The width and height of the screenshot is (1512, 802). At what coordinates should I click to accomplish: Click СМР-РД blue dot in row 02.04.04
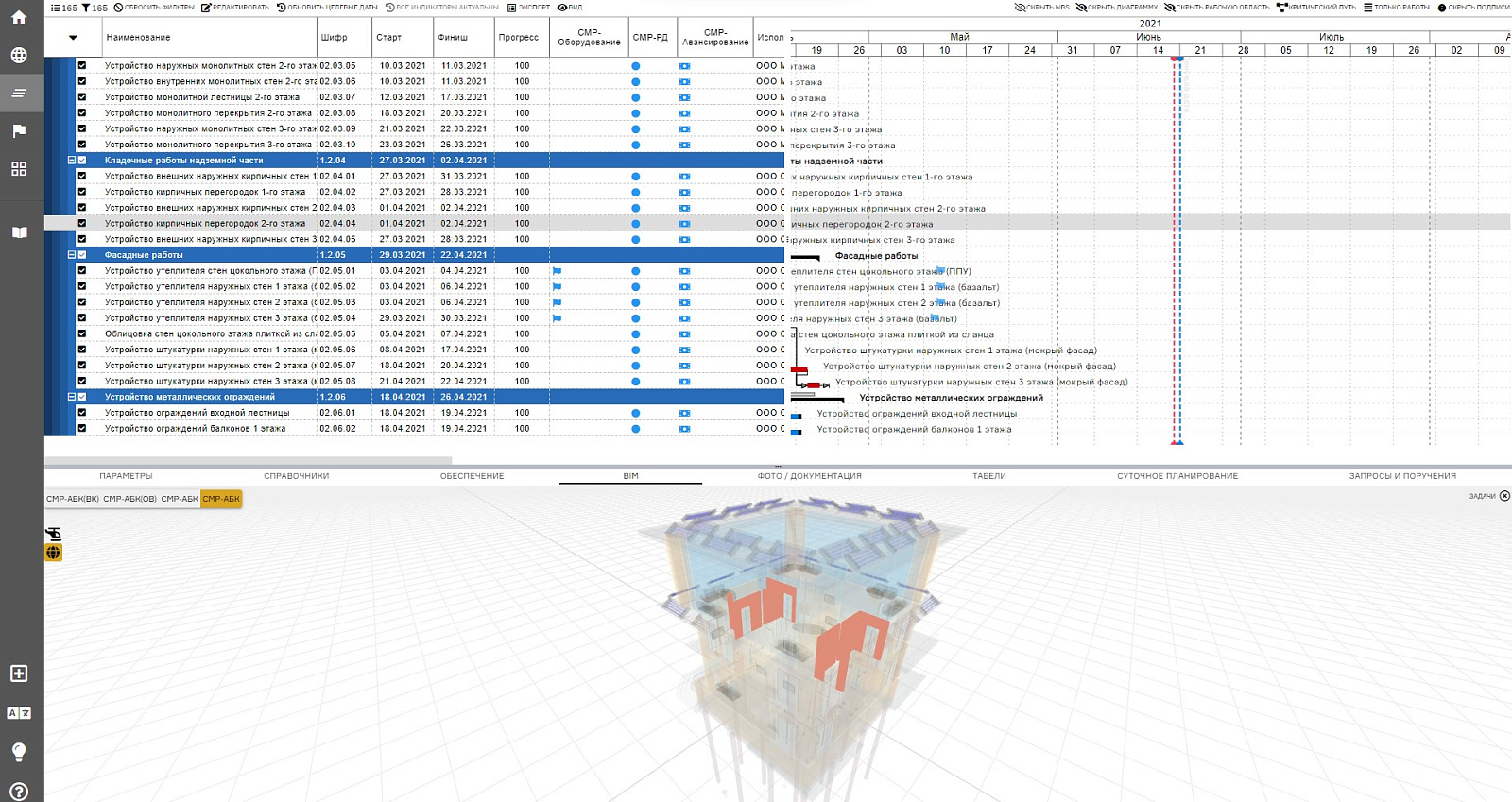pos(635,224)
